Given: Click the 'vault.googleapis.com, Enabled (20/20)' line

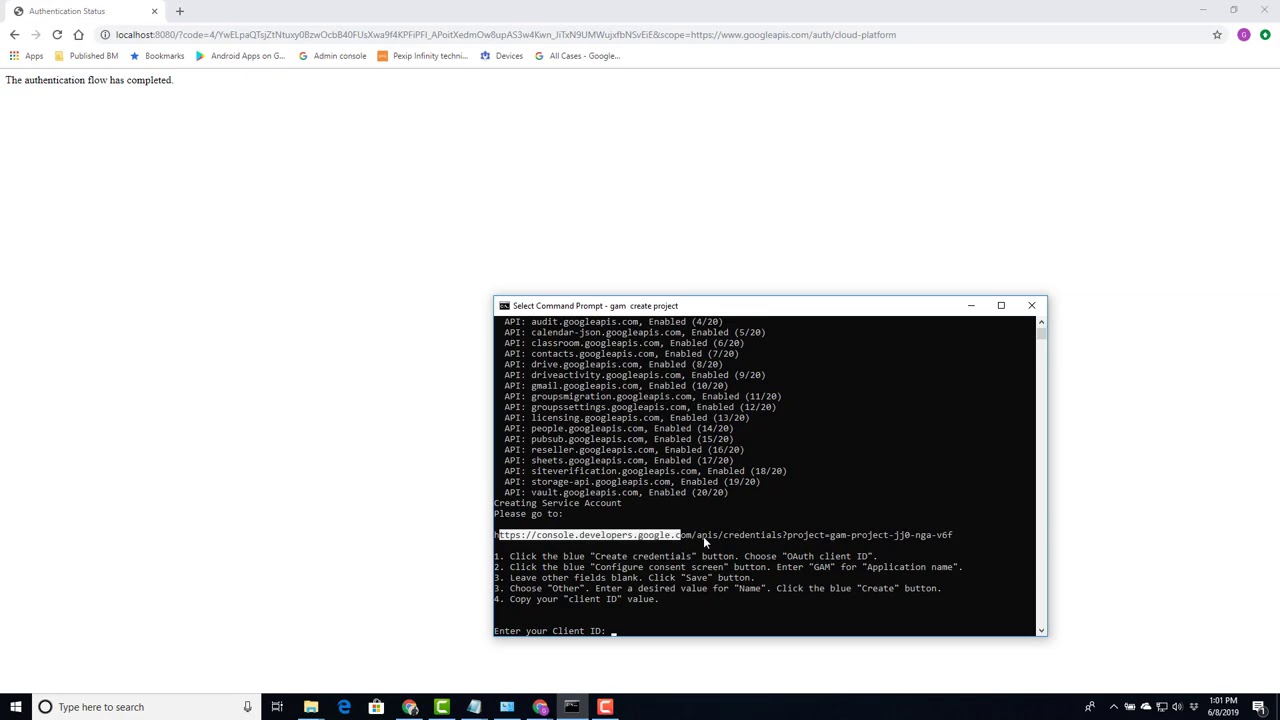Looking at the screenshot, I should 616,492.
